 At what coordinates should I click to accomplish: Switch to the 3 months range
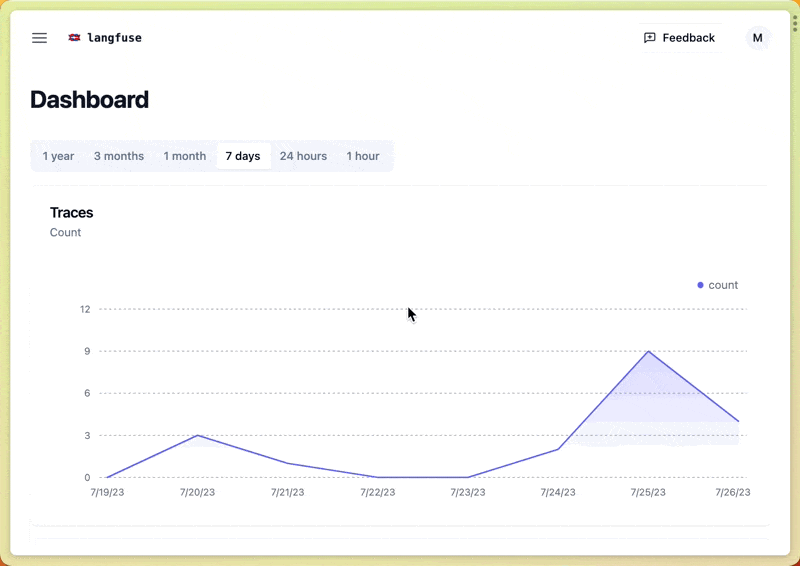pos(119,156)
